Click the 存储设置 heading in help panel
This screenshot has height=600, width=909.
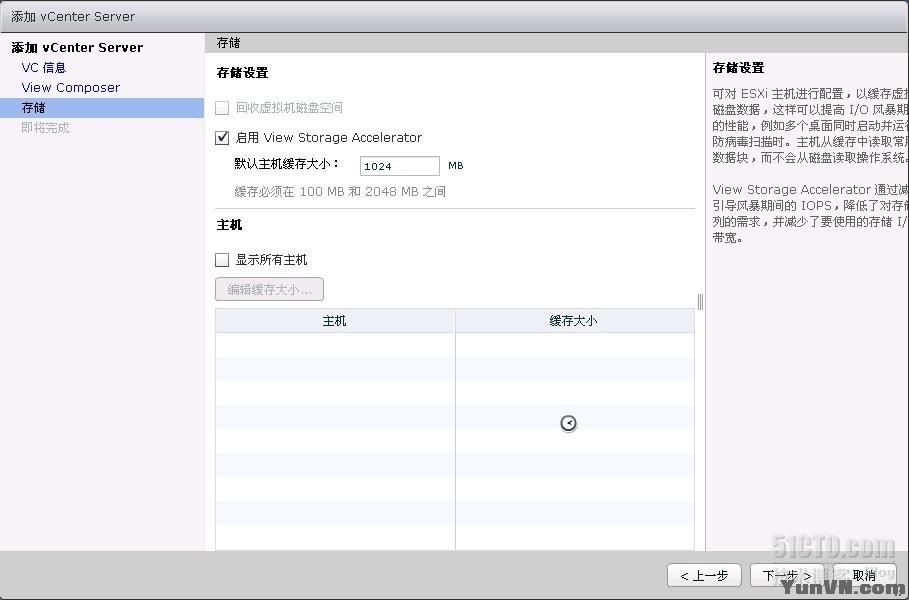[x=738, y=68]
